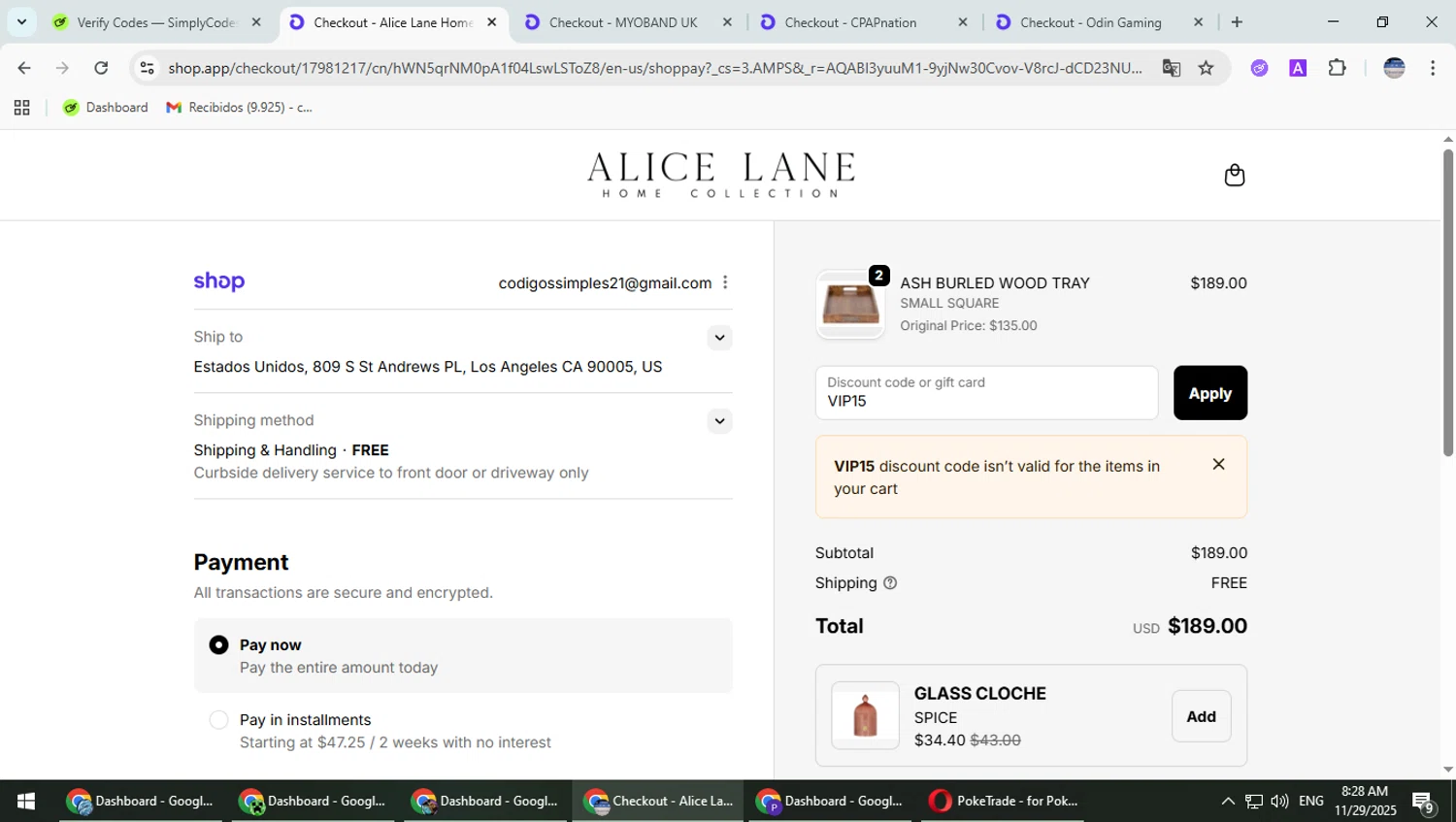Click the email codigossimples21@gmail.com

(x=605, y=283)
